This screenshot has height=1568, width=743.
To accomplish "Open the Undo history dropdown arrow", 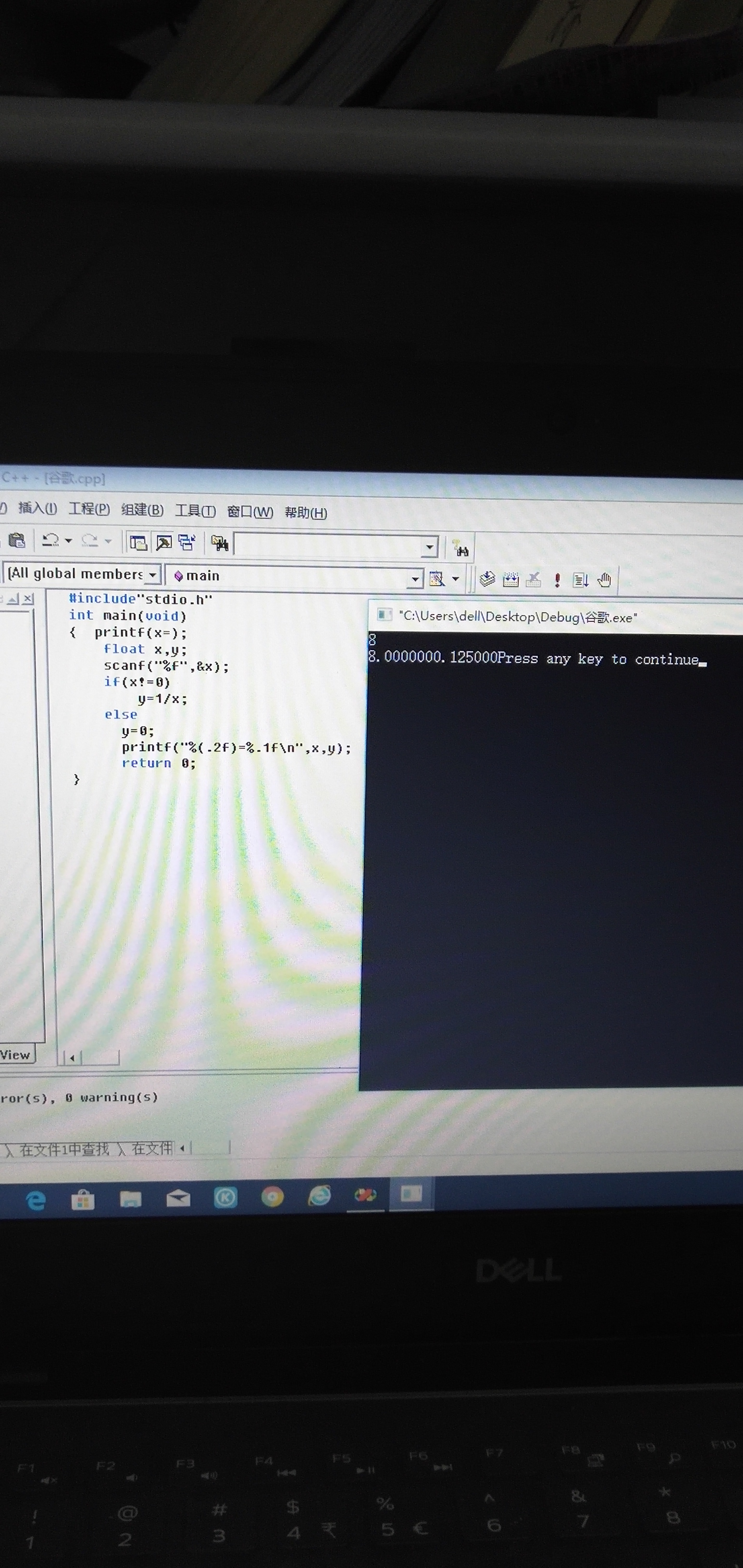I will (x=68, y=540).
